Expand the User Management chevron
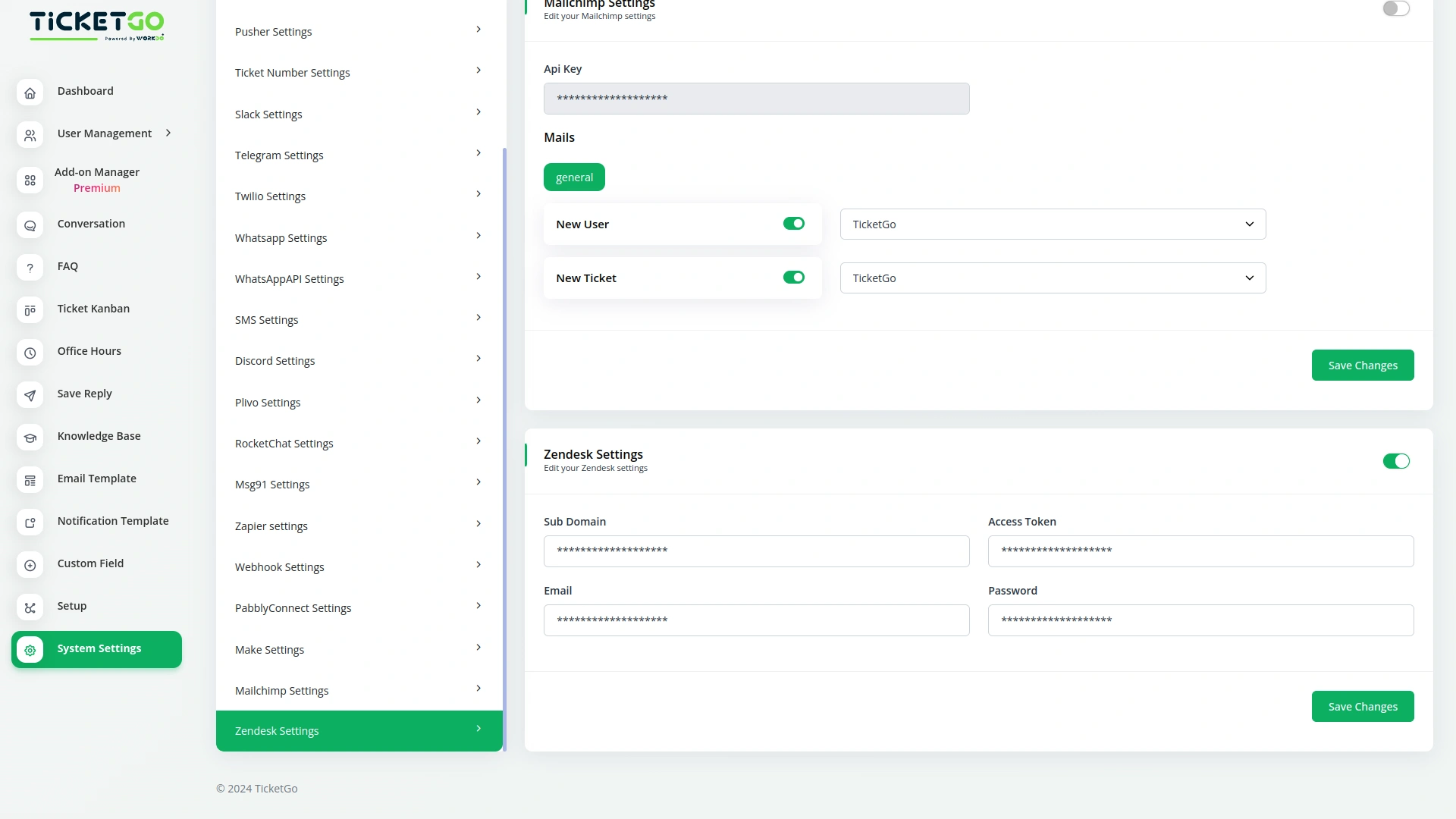The width and height of the screenshot is (1456, 819). coord(167,133)
